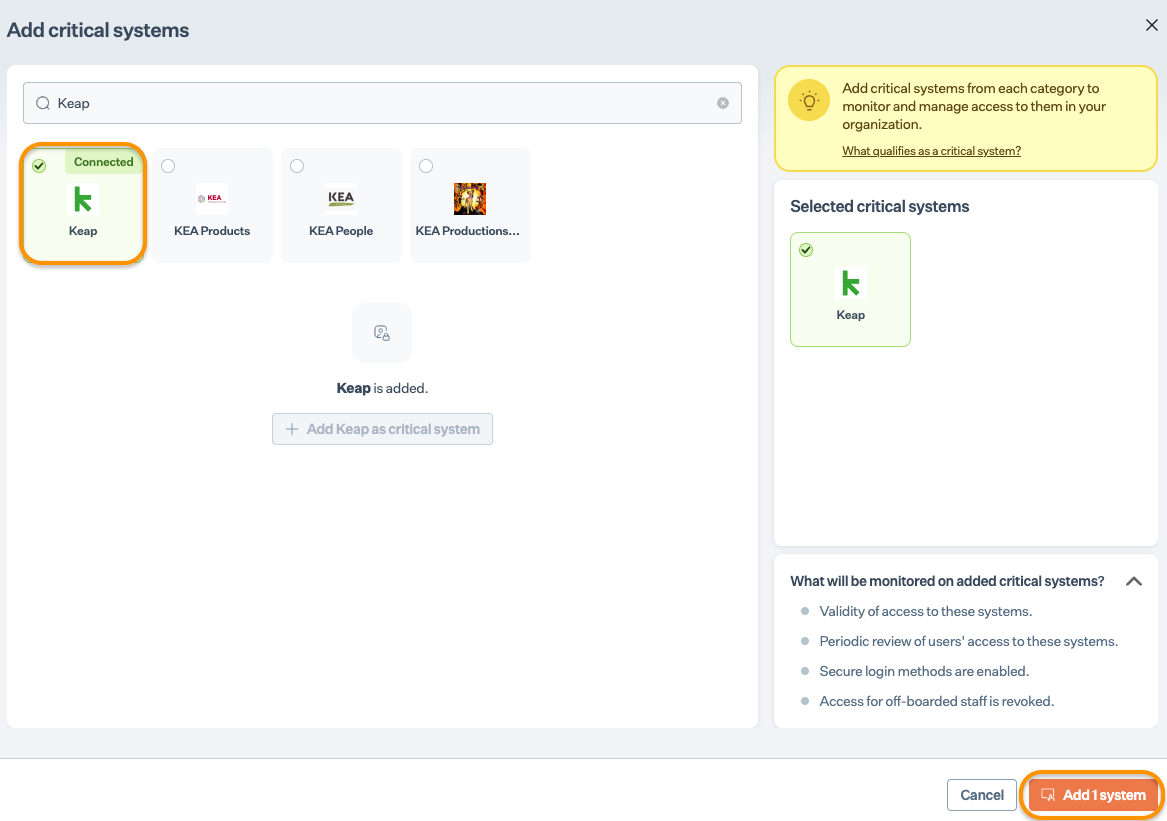Click the Add 1 system button

[1093, 795]
